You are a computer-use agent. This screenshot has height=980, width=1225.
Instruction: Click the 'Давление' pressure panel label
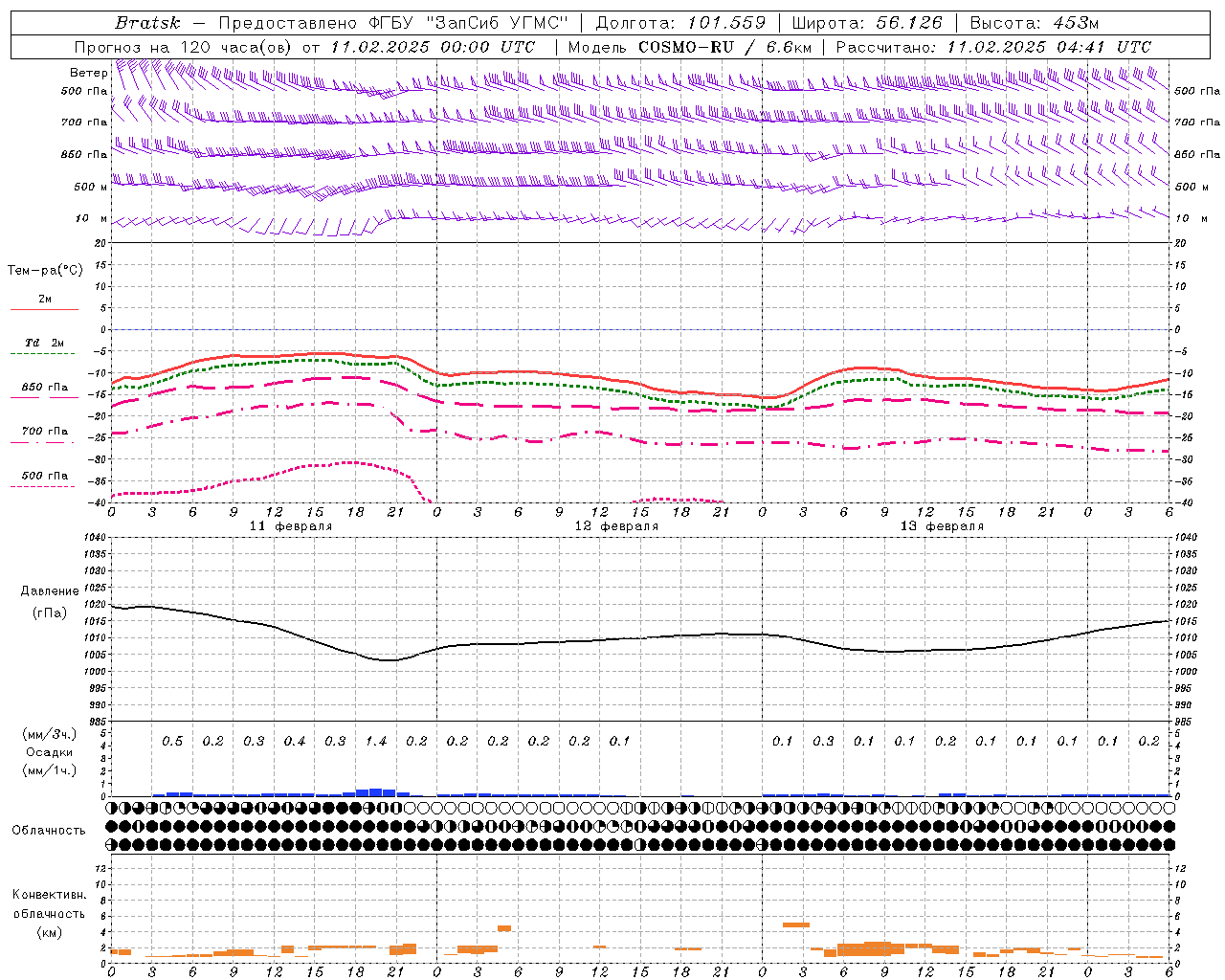[x=50, y=591]
